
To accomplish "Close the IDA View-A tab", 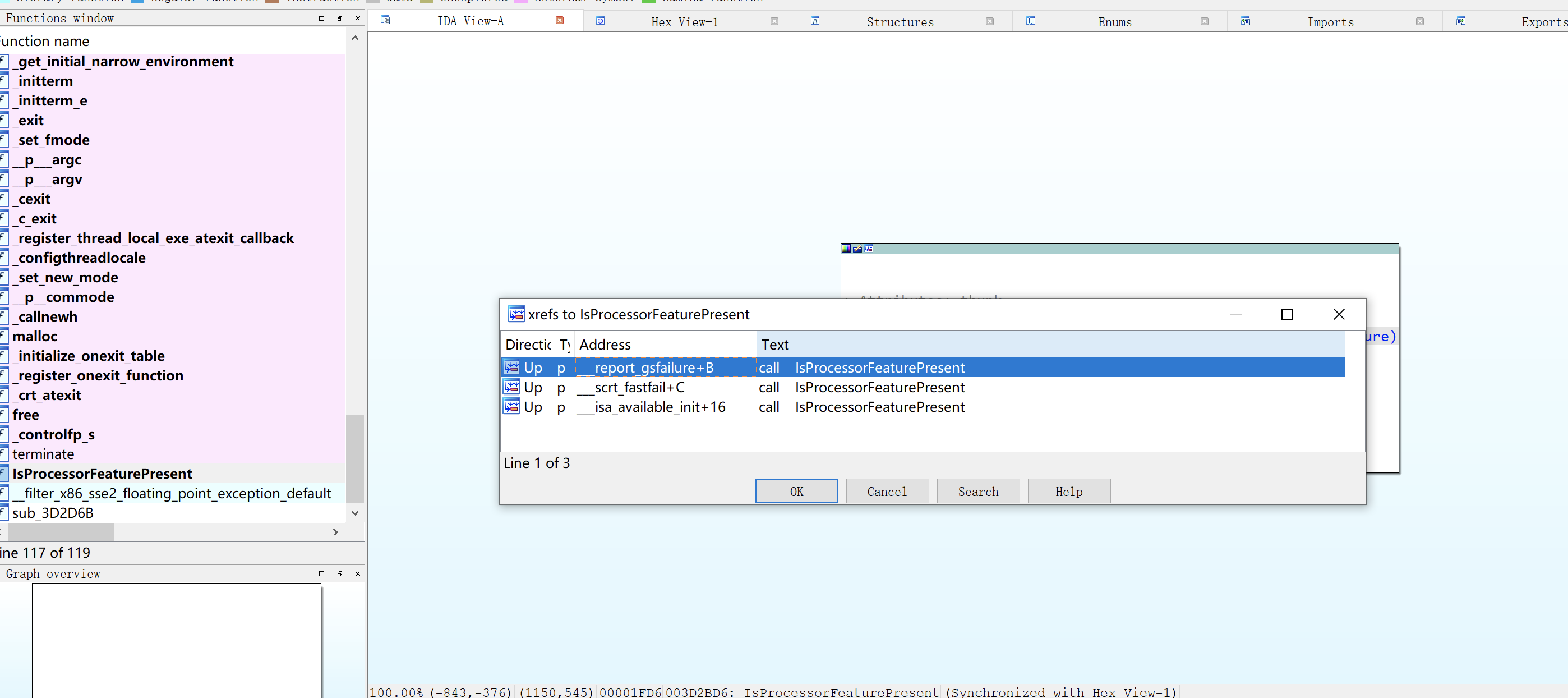I will pos(559,21).
